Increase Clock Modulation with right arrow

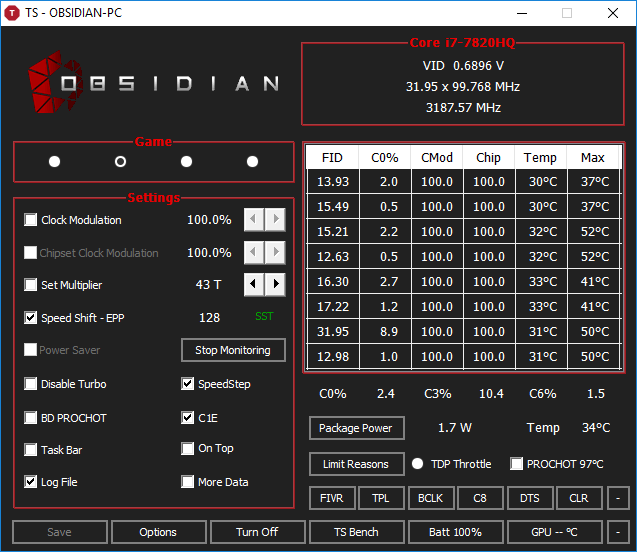pyautogui.click(x=275, y=220)
